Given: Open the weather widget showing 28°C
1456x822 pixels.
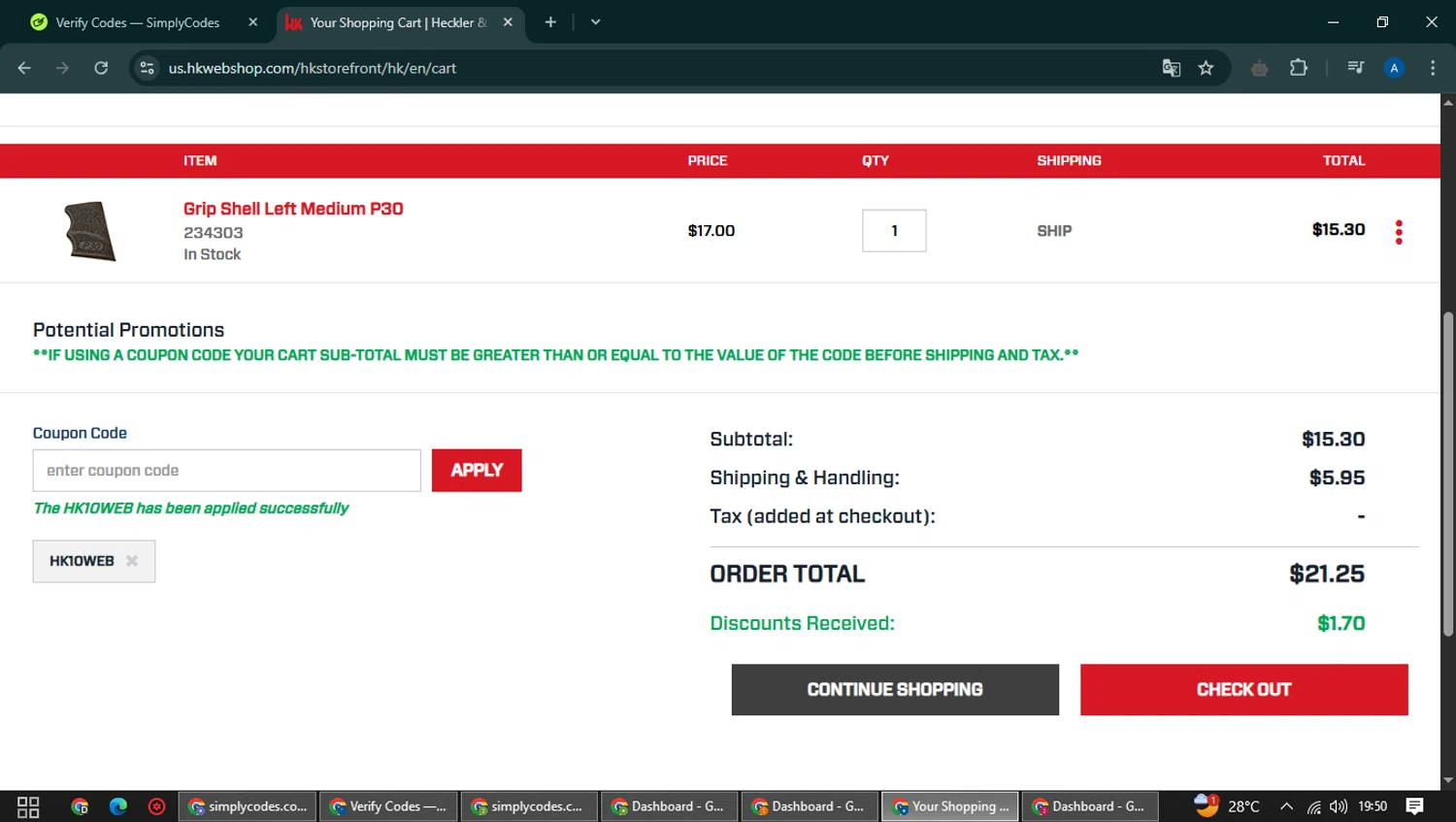Looking at the screenshot, I should pos(1227,806).
